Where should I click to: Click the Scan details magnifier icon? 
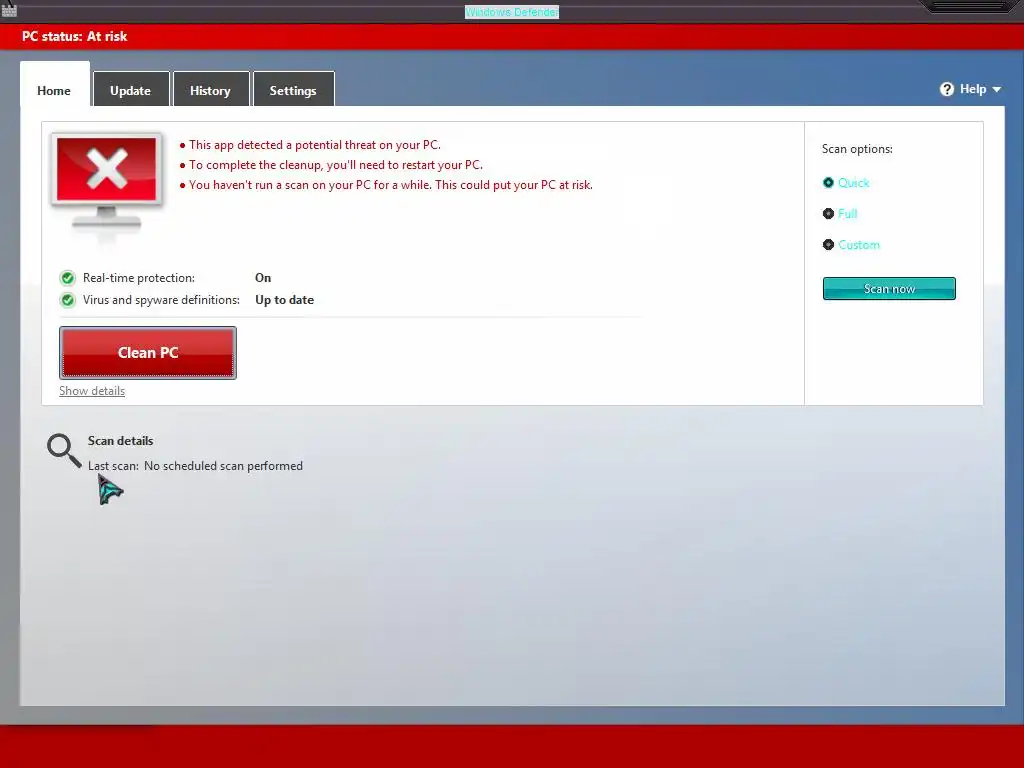pos(64,451)
